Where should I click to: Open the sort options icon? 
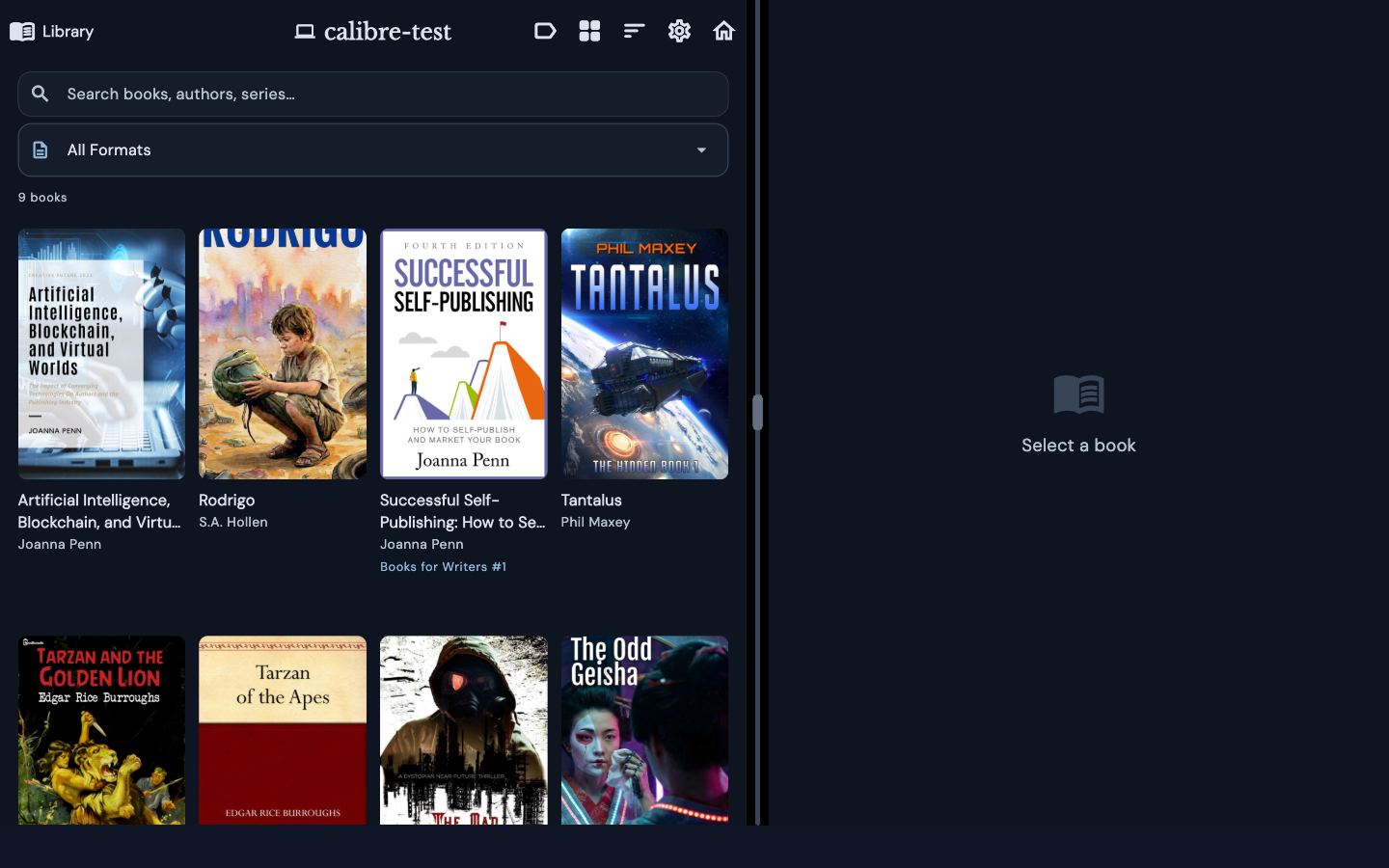tap(634, 31)
